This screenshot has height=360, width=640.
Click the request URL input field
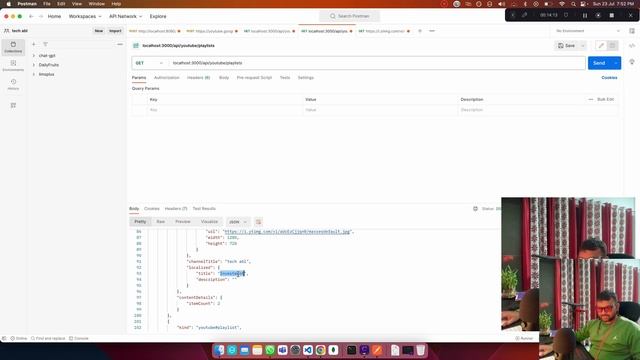377,63
